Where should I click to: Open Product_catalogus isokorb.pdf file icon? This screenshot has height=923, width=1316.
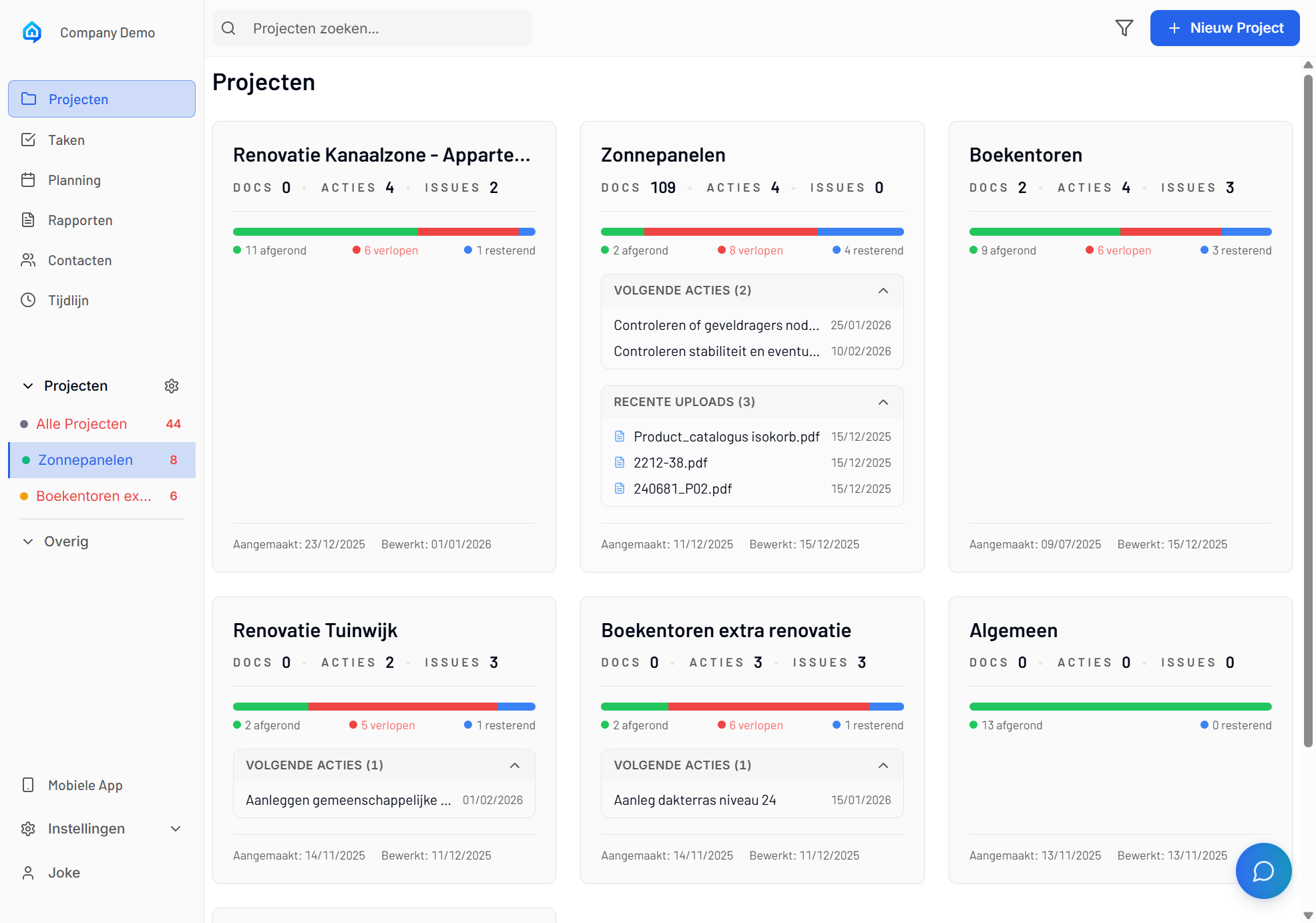[x=620, y=437]
